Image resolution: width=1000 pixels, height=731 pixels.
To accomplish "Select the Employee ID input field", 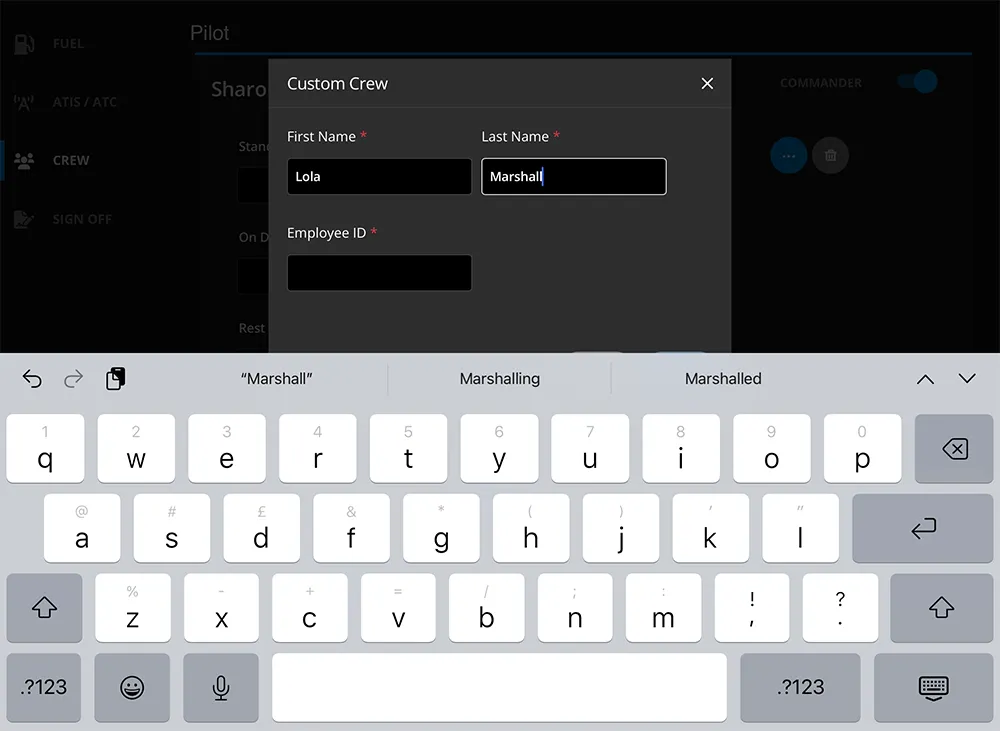I will coord(379,272).
